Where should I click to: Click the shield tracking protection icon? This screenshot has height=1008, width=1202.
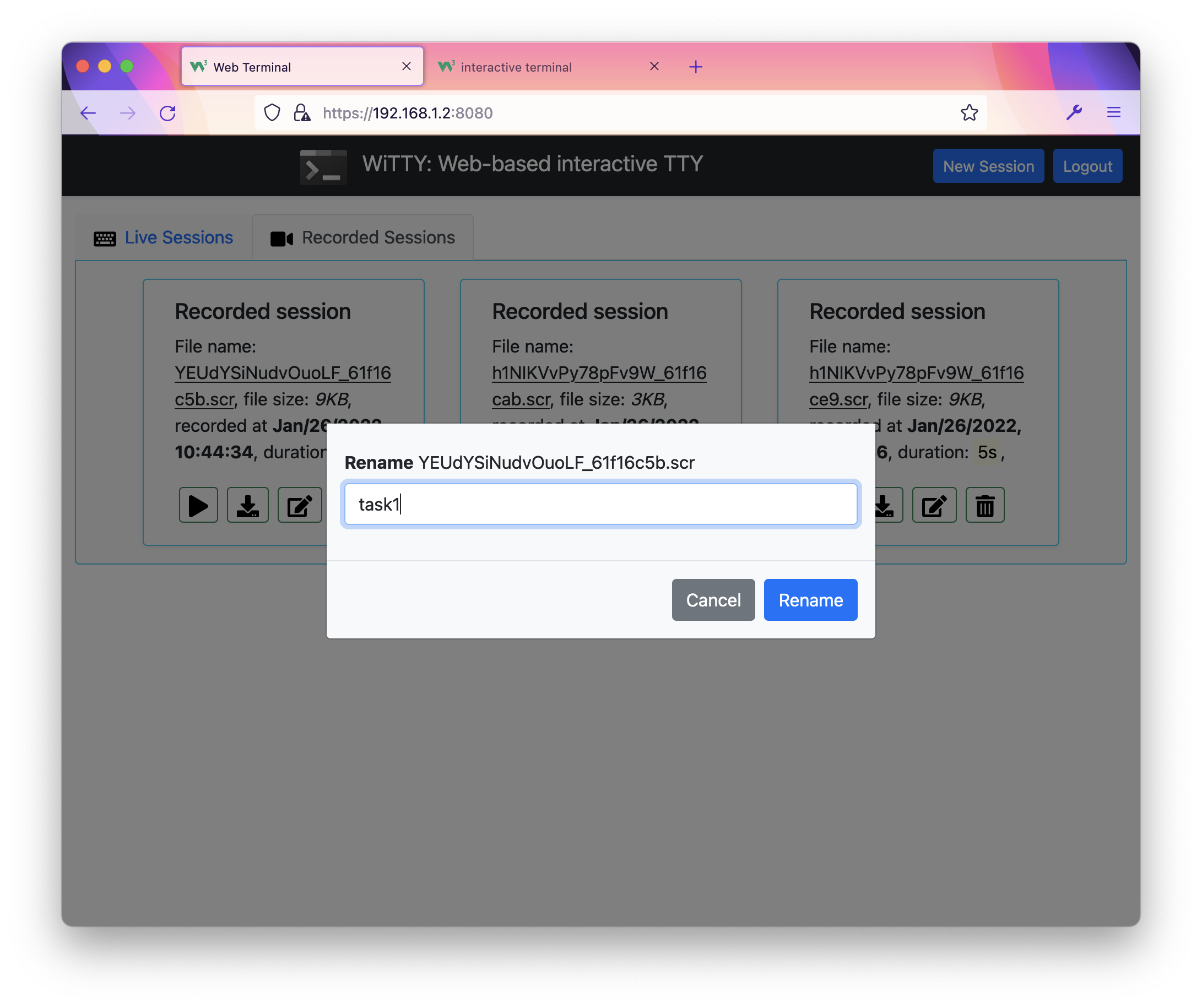pyautogui.click(x=272, y=113)
